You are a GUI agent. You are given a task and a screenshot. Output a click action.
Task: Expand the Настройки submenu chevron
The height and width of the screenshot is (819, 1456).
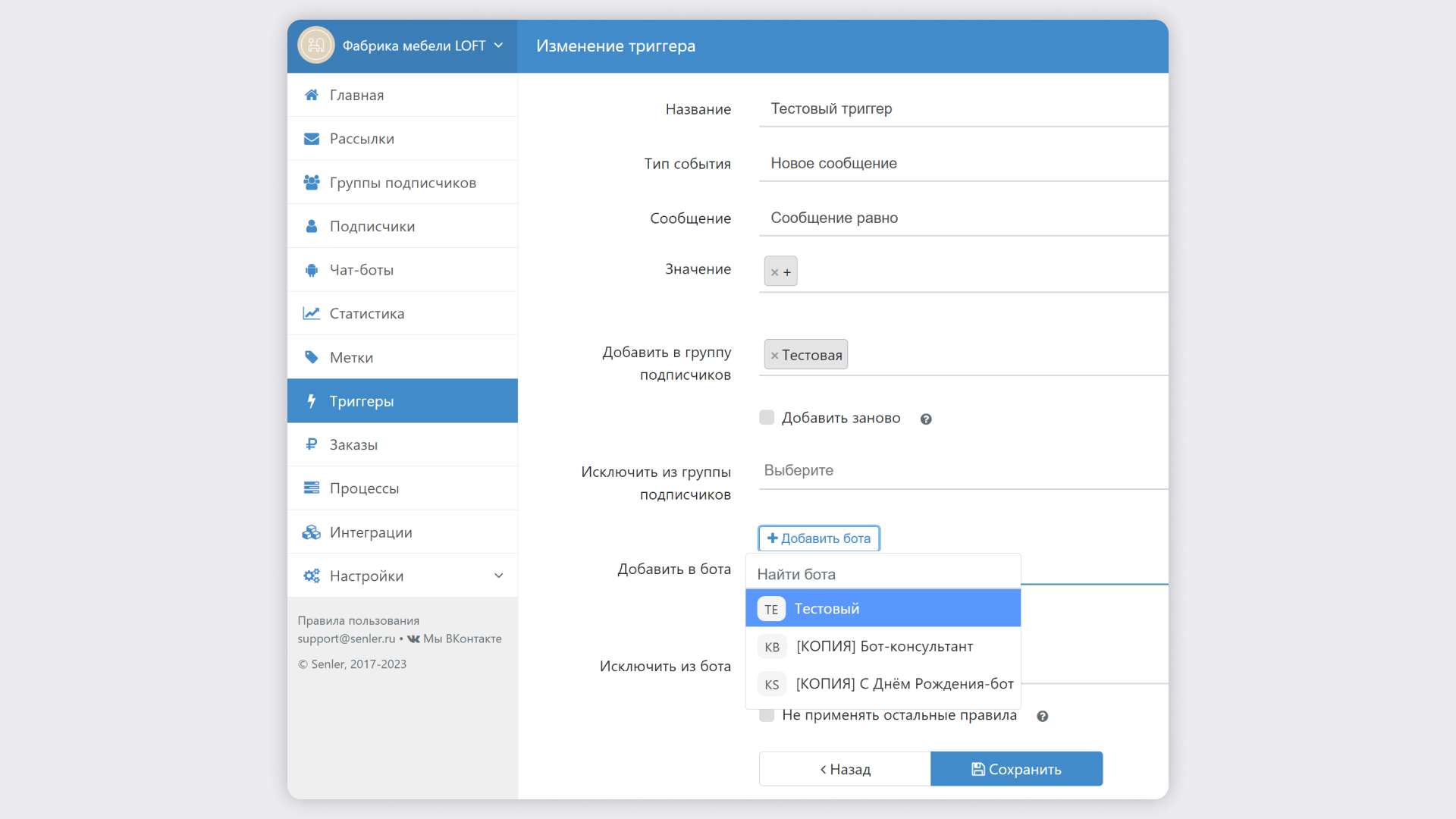click(499, 576)
